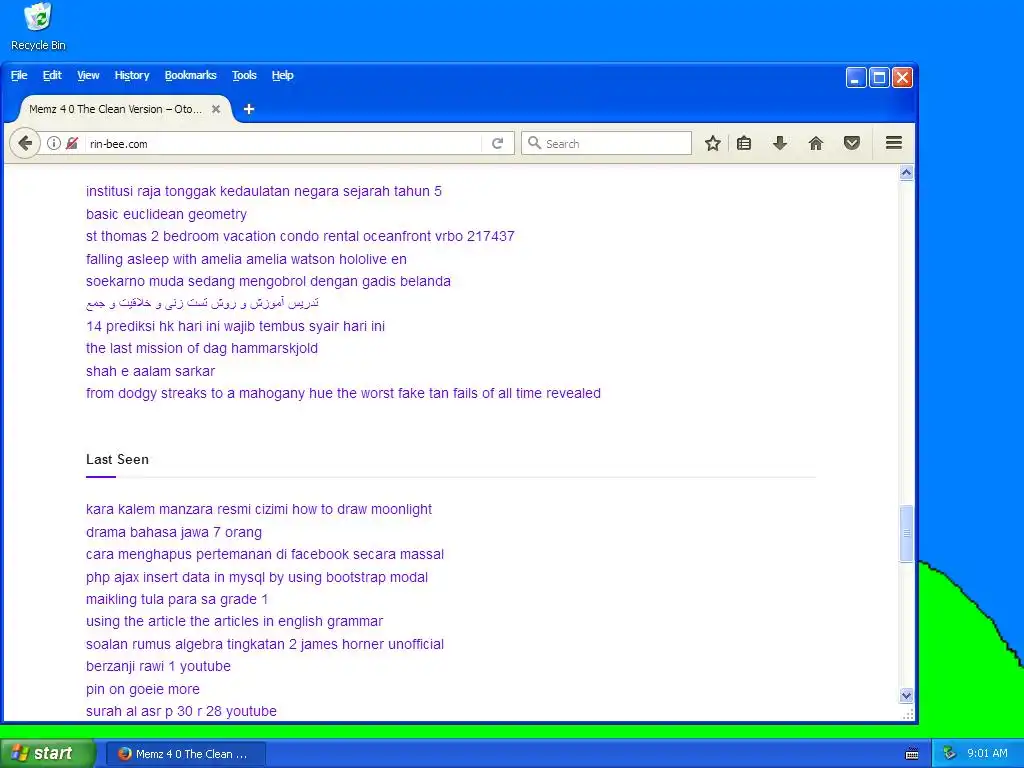The width and height of the screenshot is (1024, 768).
Task: Open the basic euclidean geometry link
Action: pos(167,214)
